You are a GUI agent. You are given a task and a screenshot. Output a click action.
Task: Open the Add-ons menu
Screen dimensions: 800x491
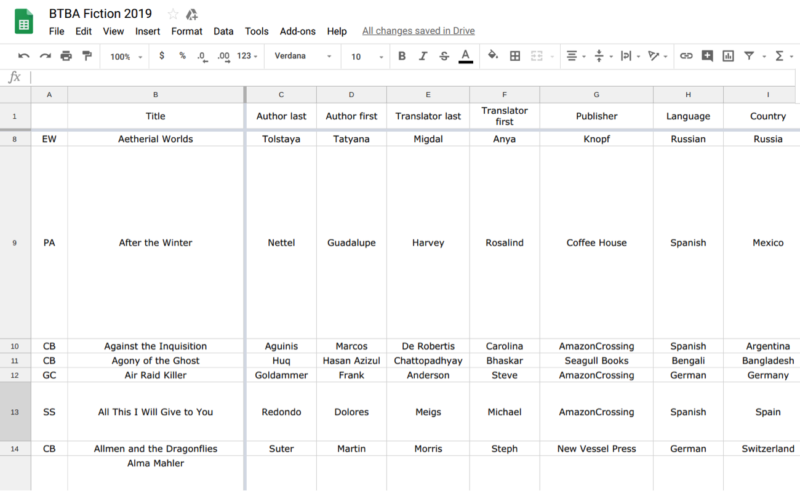[x=297, y=31]
